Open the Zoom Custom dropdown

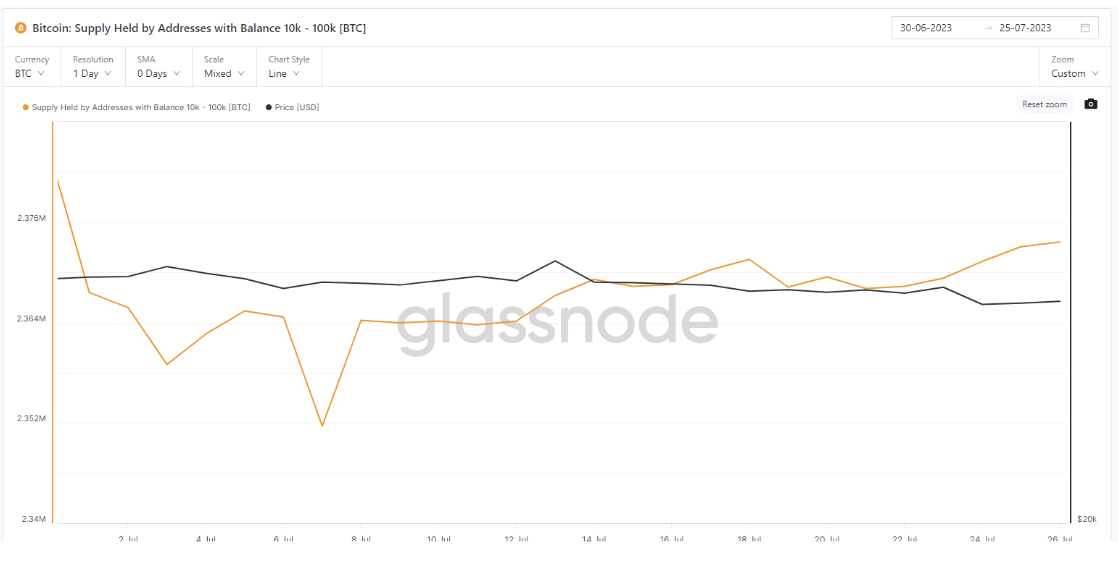(x=1075, y=67)
